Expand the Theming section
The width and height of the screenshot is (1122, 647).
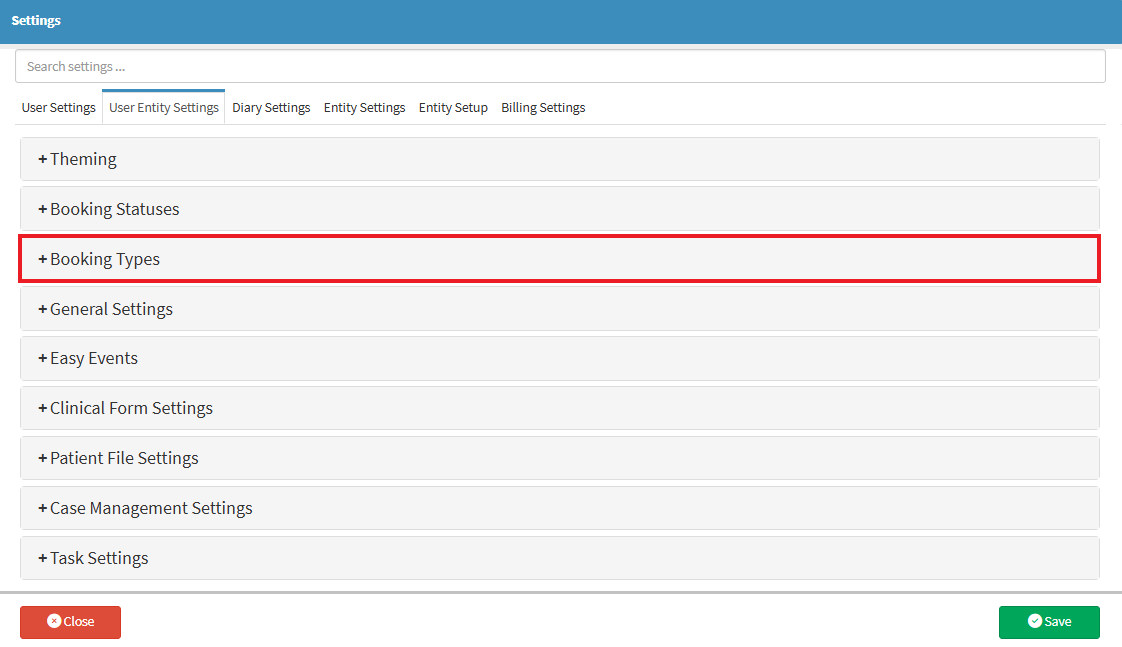click(560, 159)
